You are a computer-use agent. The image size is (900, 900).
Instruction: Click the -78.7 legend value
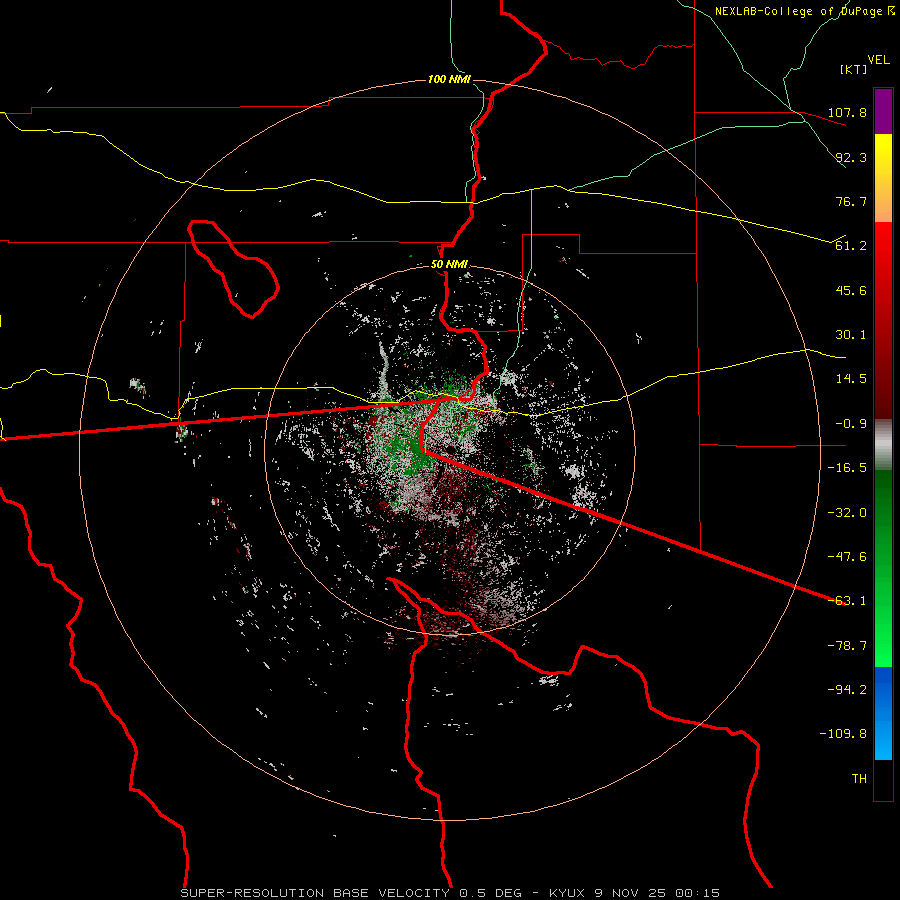point(847,646)
